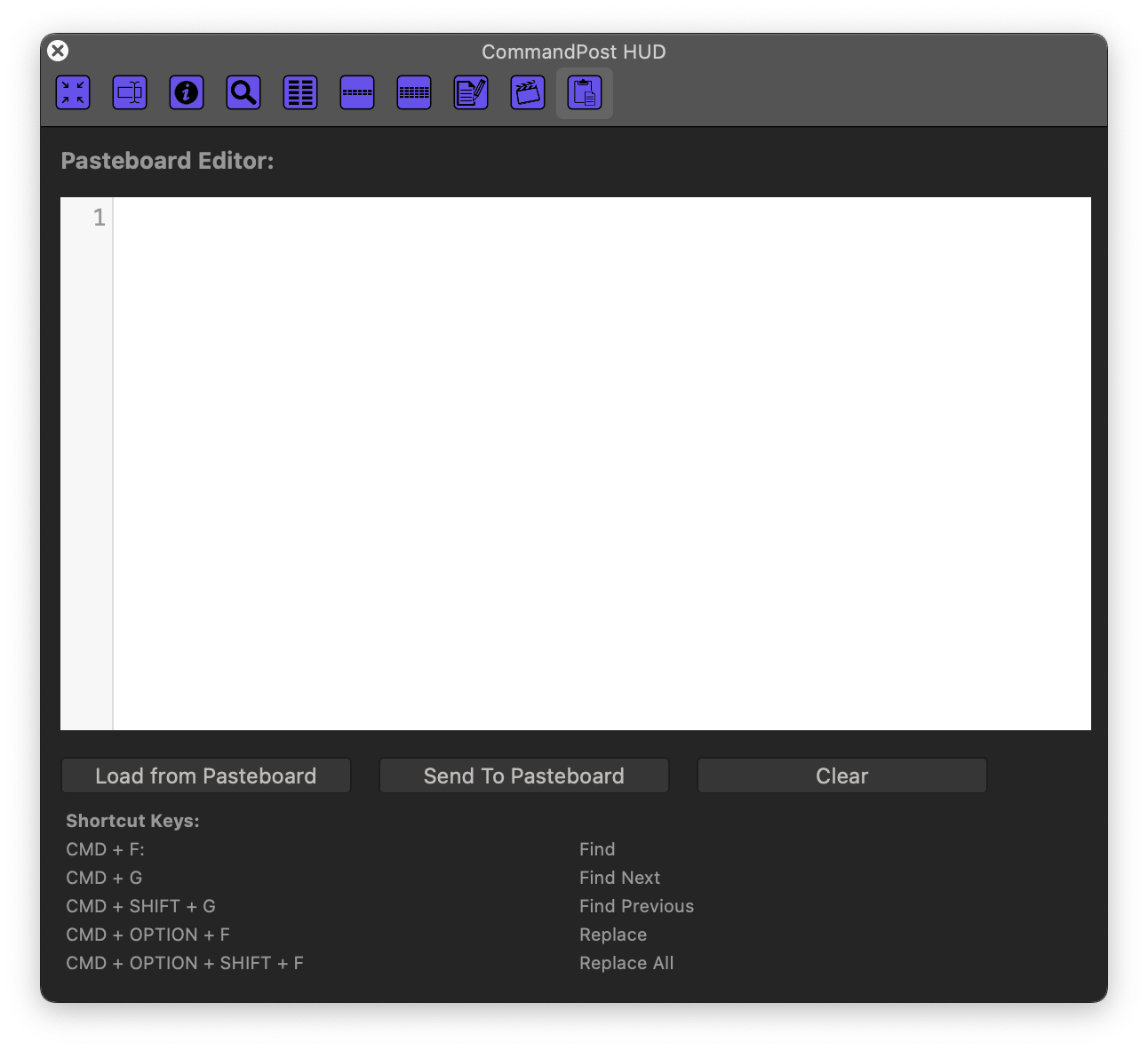The image size is (1148, 1050).
Task: Click the Replace label
Action: [x=613, y=935]
